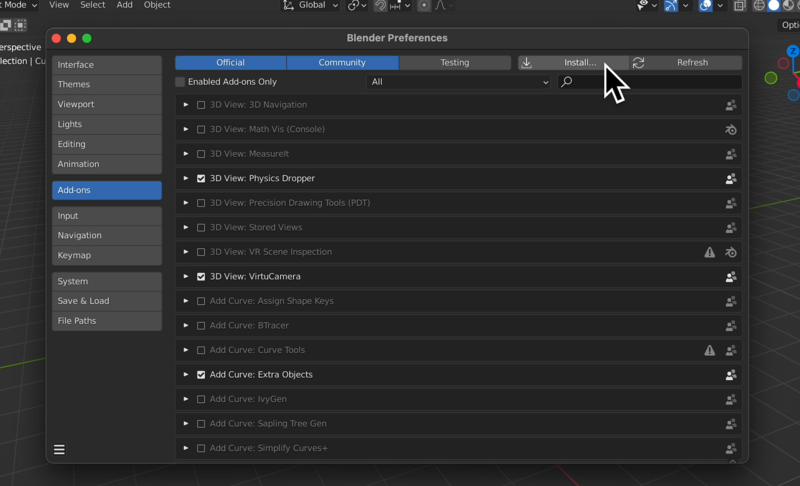Toggle proportional editing icon in viewport header

pos(423,5)
